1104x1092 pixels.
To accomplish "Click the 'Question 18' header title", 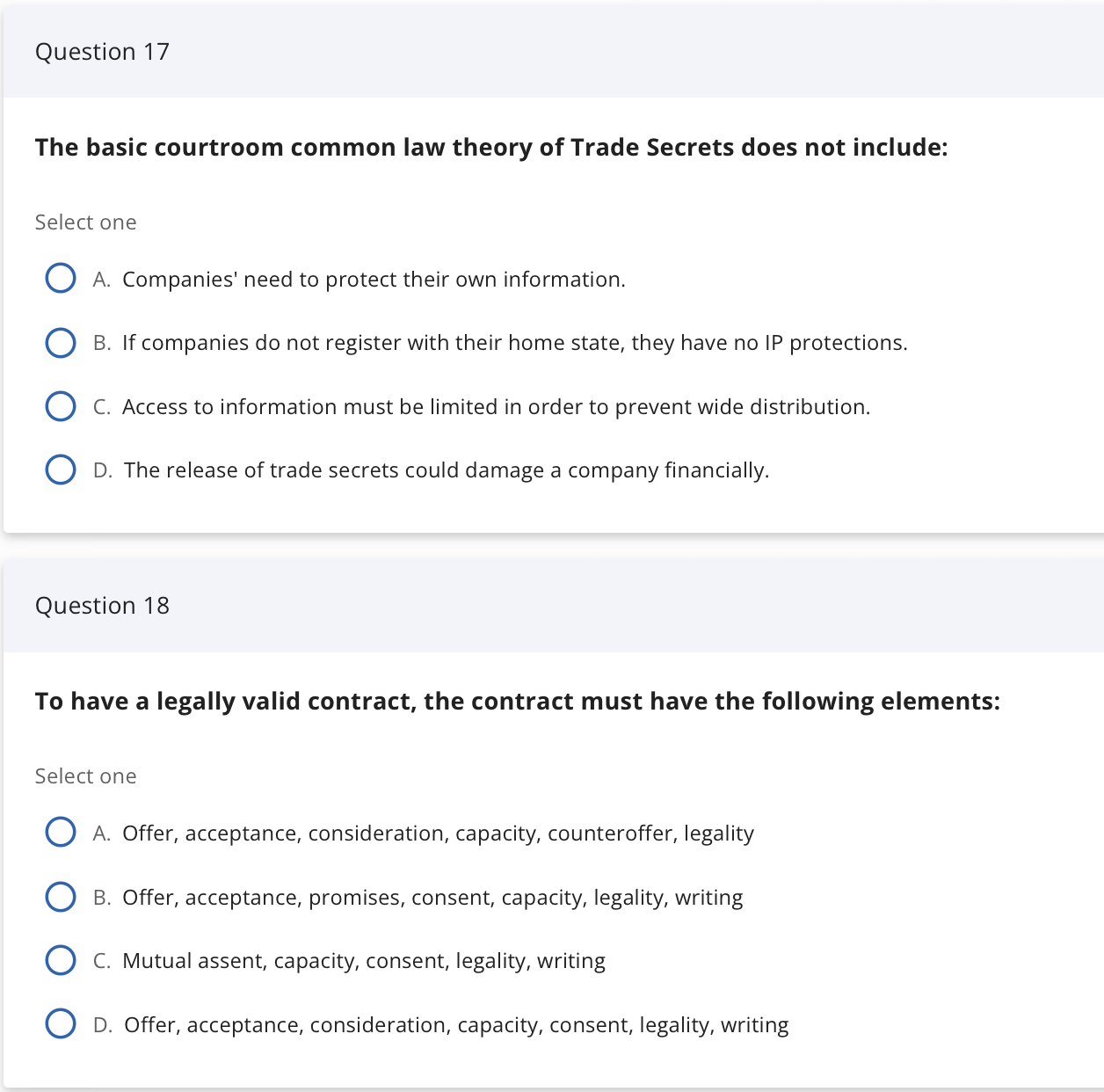I will coord(102,606).
